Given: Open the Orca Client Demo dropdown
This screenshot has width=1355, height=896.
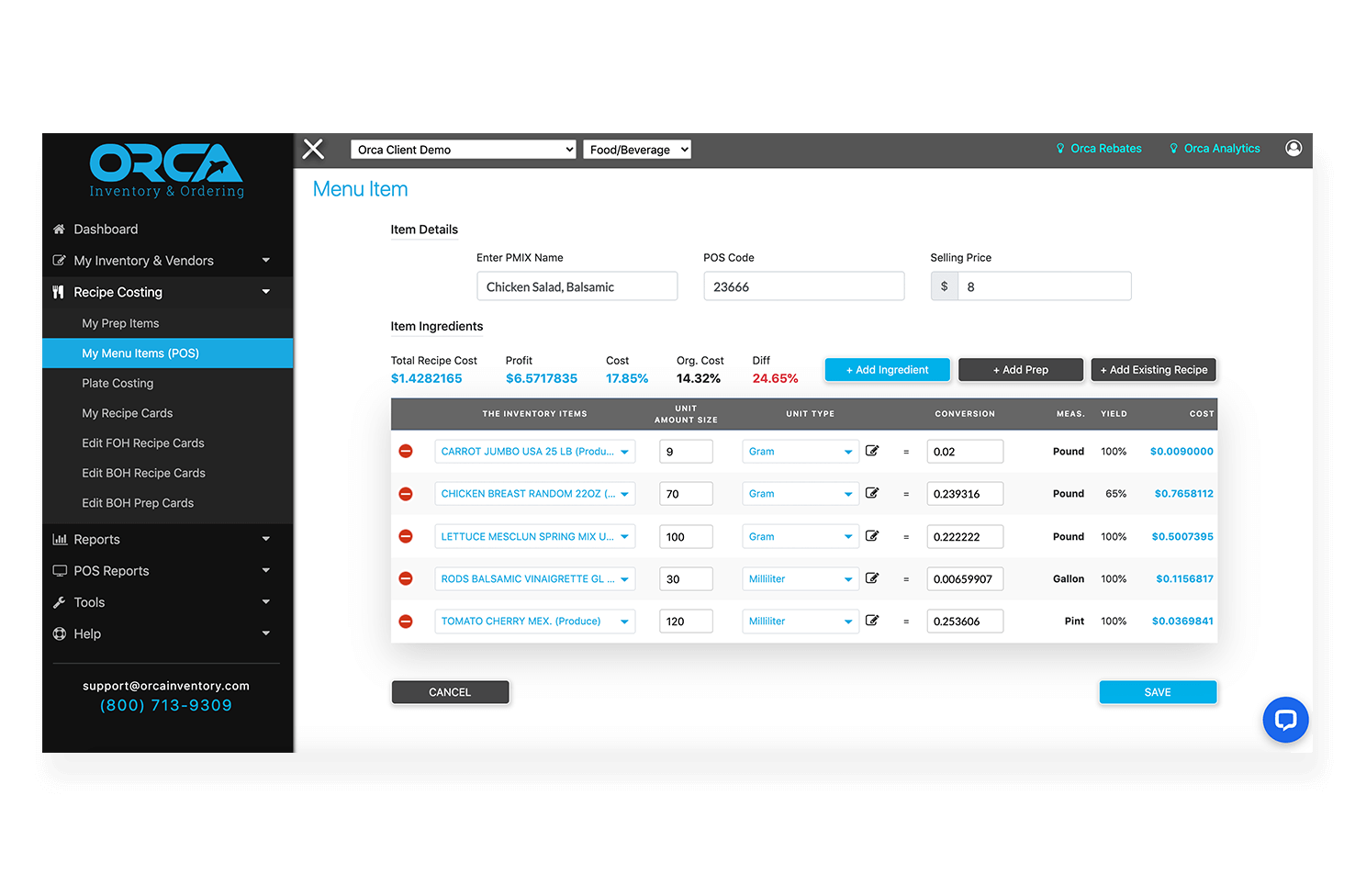Looking at the screenshot, I should tap(464, 150).
